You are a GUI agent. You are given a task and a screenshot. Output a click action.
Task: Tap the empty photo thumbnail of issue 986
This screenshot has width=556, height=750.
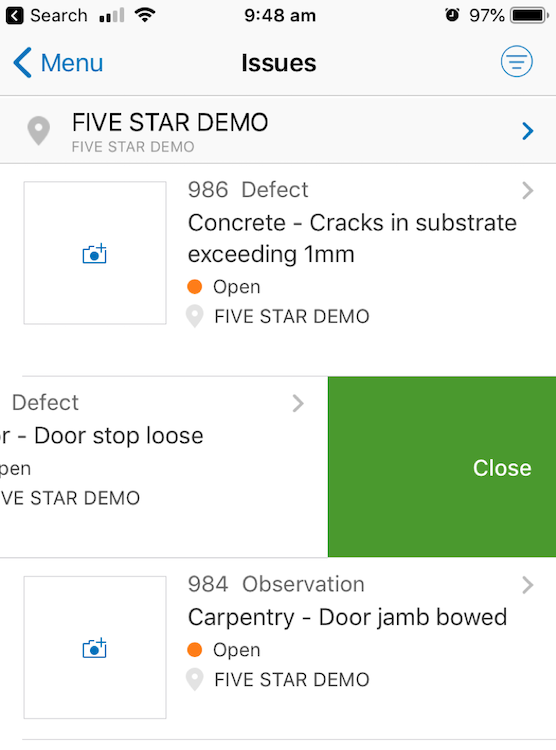click(x=95, y=253)
